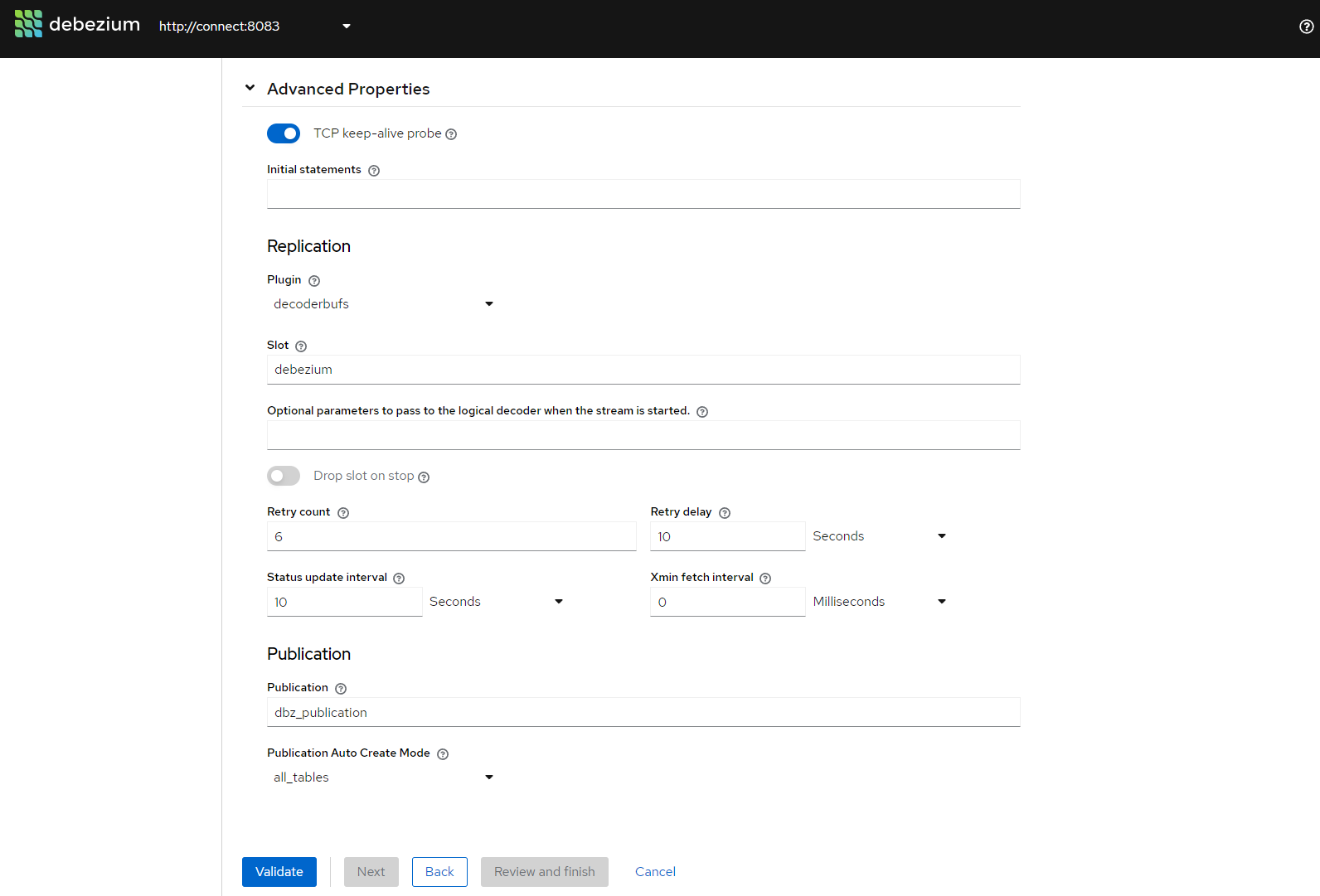
Task: Show help for Xmin fetch interval
Action: 765,579
